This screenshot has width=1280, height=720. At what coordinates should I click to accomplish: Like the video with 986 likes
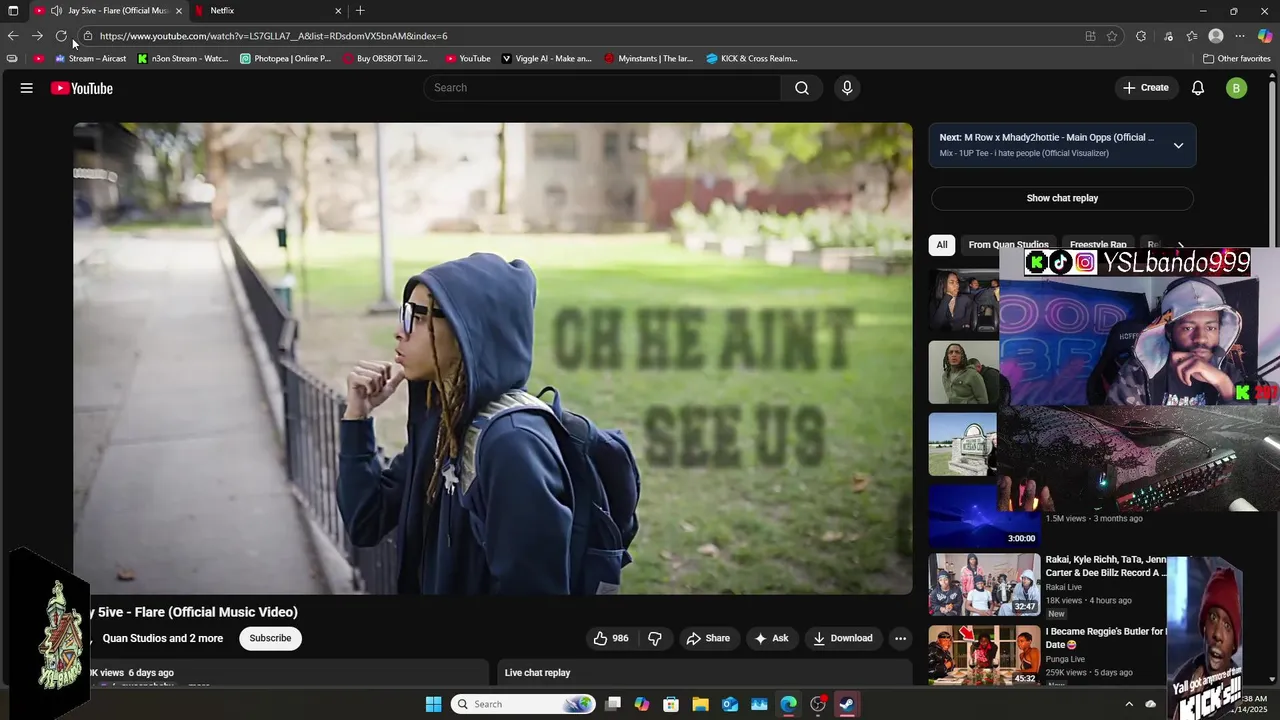(x=611, y=638)
